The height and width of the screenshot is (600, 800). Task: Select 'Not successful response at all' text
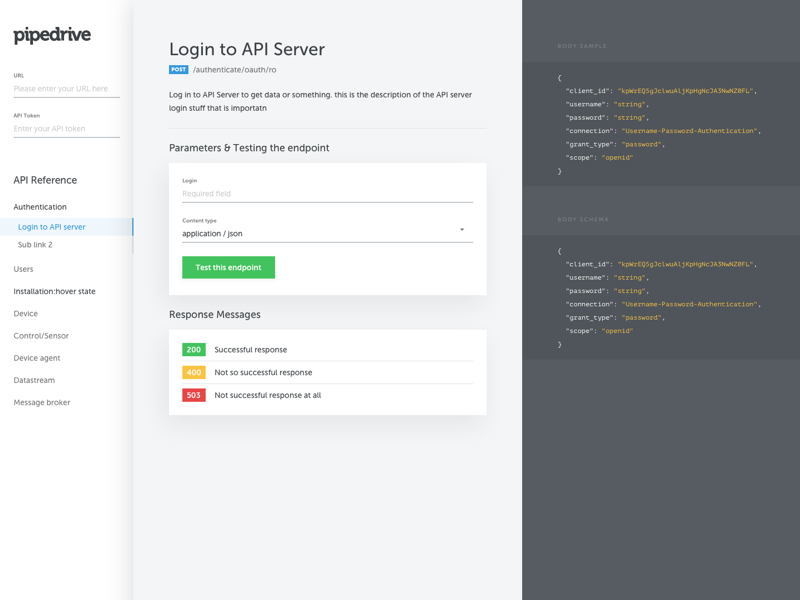[x=268, y=395]
